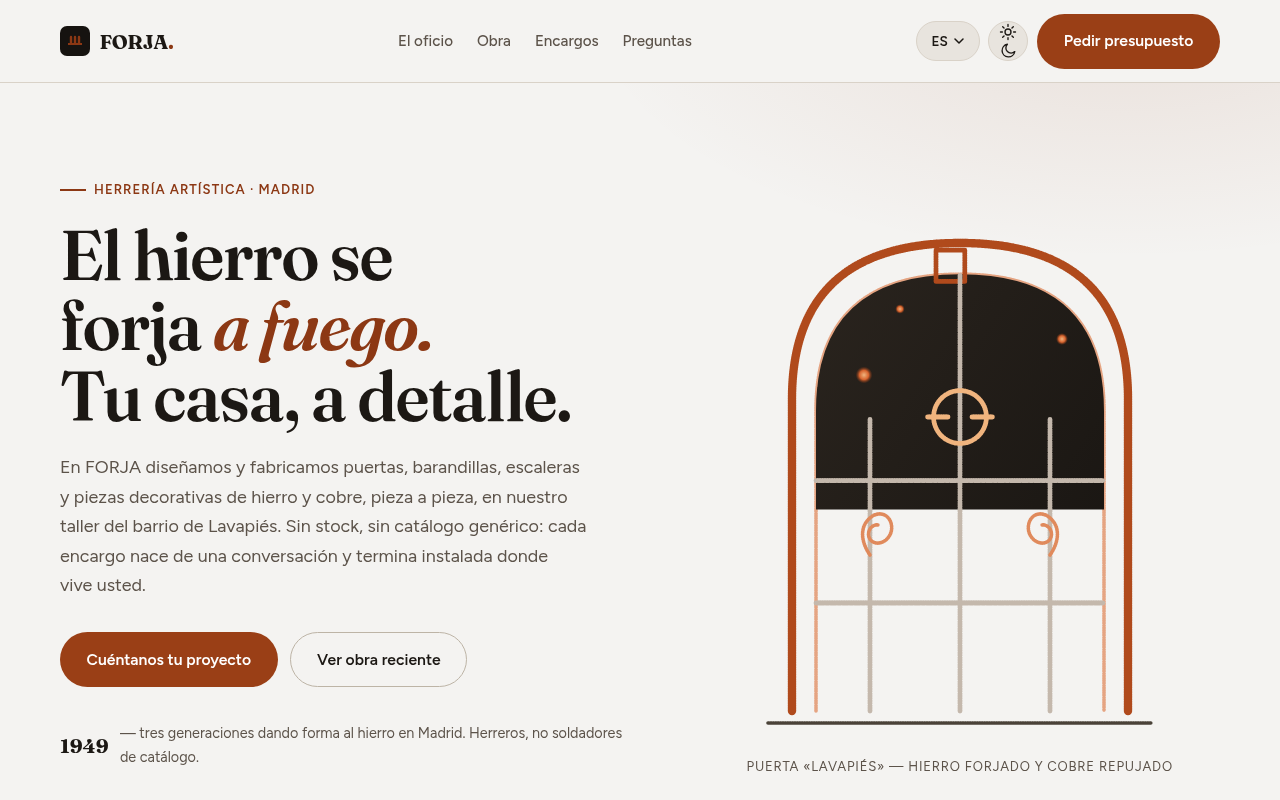Click the headline line "Tu casa, a detalle."
The height and width of the screenshot is (800, 1280).
[x=316, y=398]
